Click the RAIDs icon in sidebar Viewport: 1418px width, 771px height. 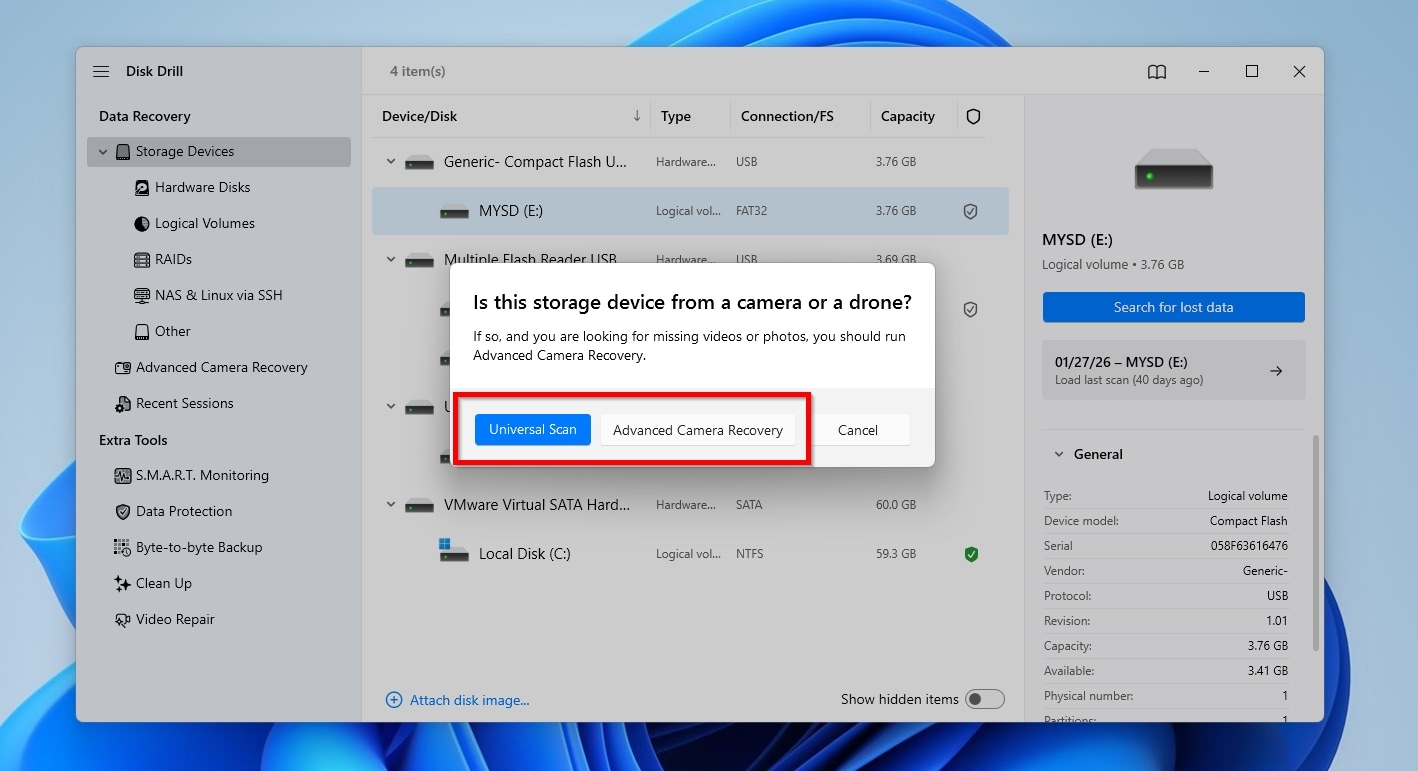pos(142,260)
